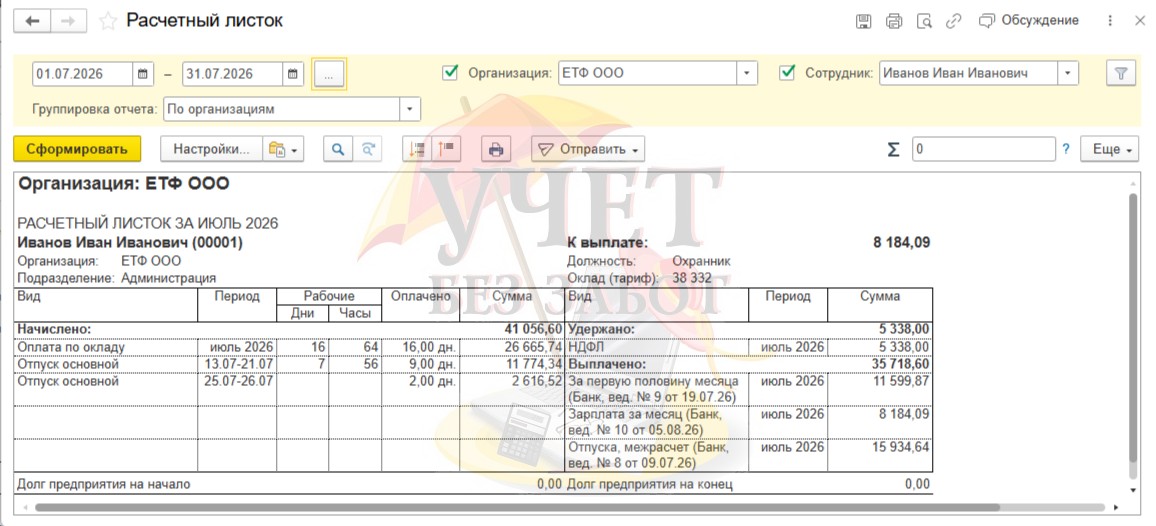The width and height of the screenshot is (1156, 526).
Task: Open help via the question mark
Action: point(1065,149)
